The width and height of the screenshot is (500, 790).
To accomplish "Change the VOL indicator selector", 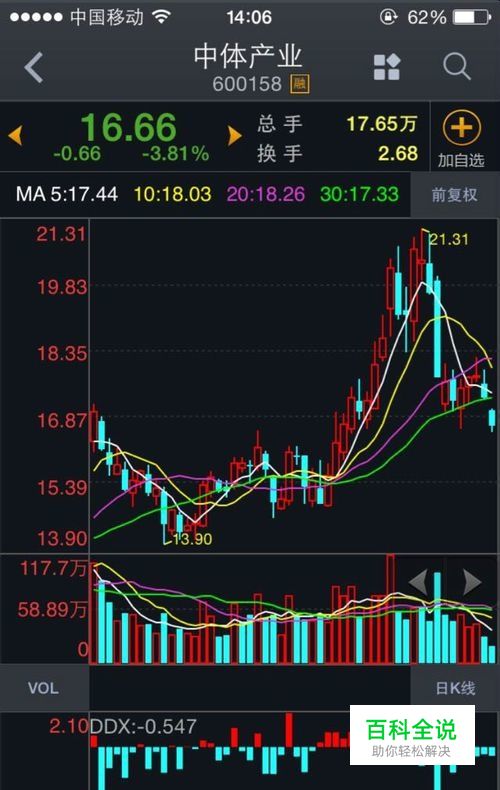I will [x=44, y=688].
